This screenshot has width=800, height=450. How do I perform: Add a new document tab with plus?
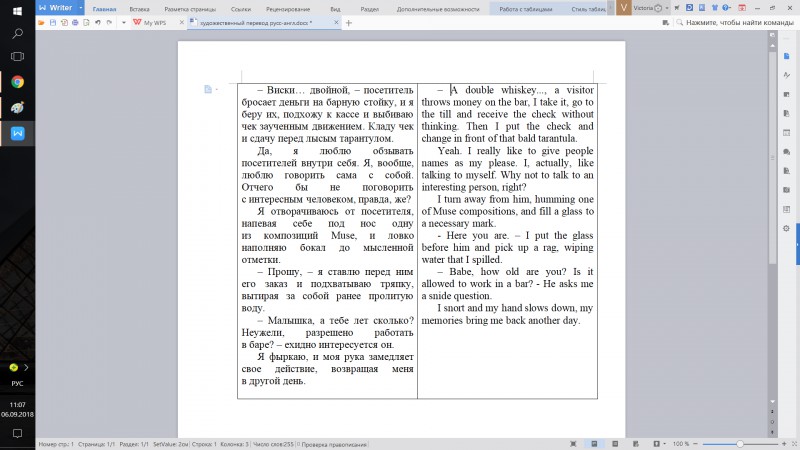tap(349, 22)
